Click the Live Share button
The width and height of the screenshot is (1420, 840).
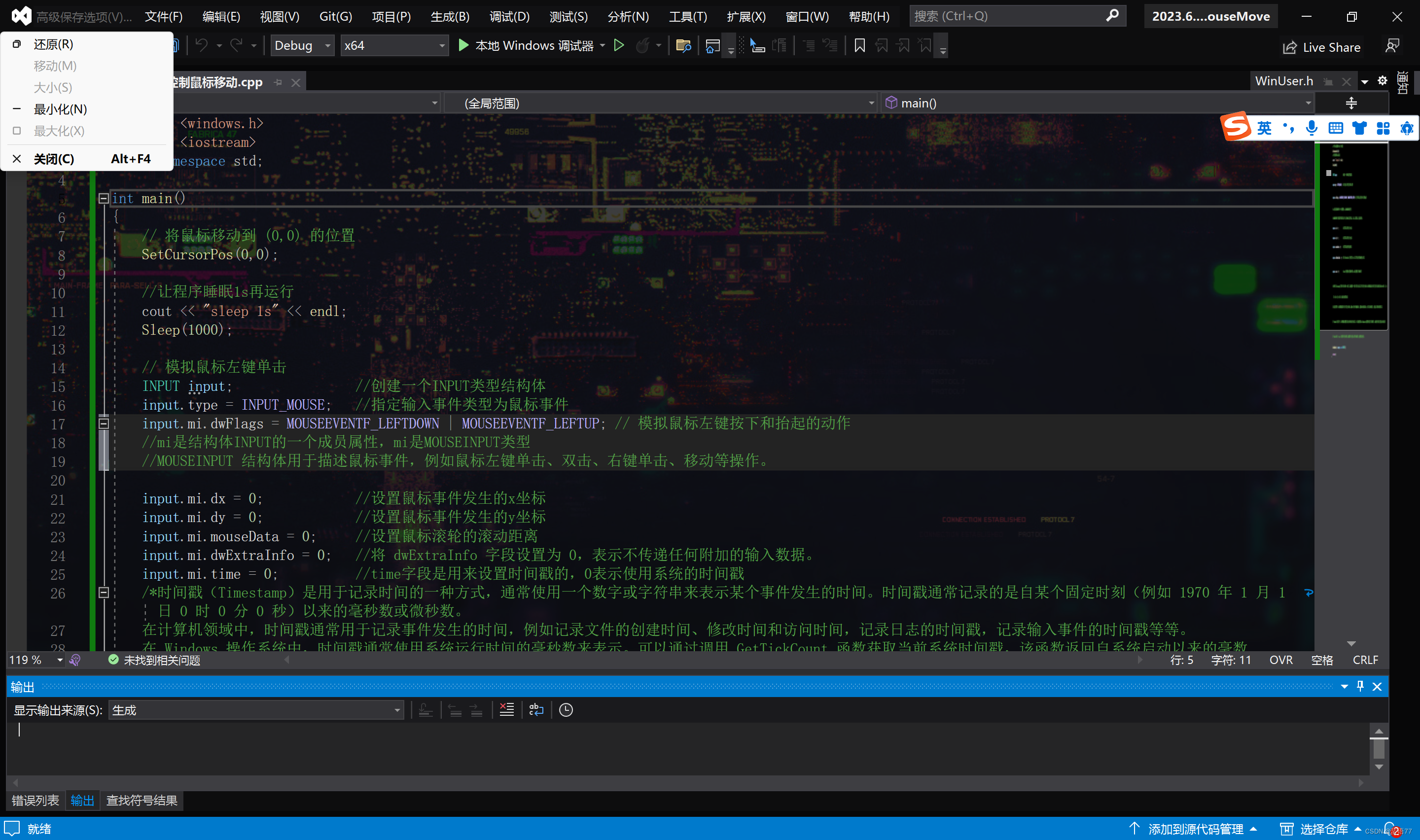click(1321, 47)
